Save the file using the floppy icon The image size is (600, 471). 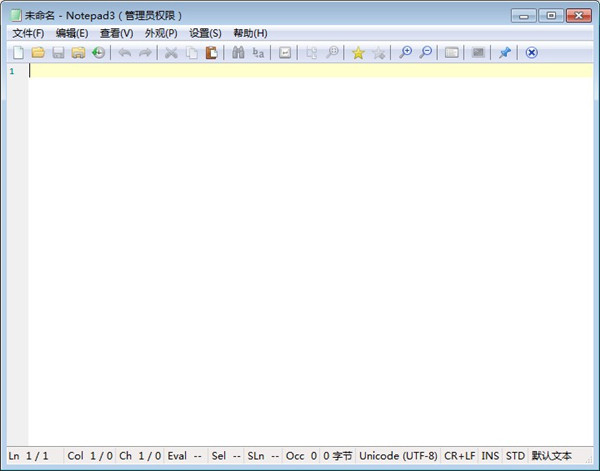click(x=58, y=52)
